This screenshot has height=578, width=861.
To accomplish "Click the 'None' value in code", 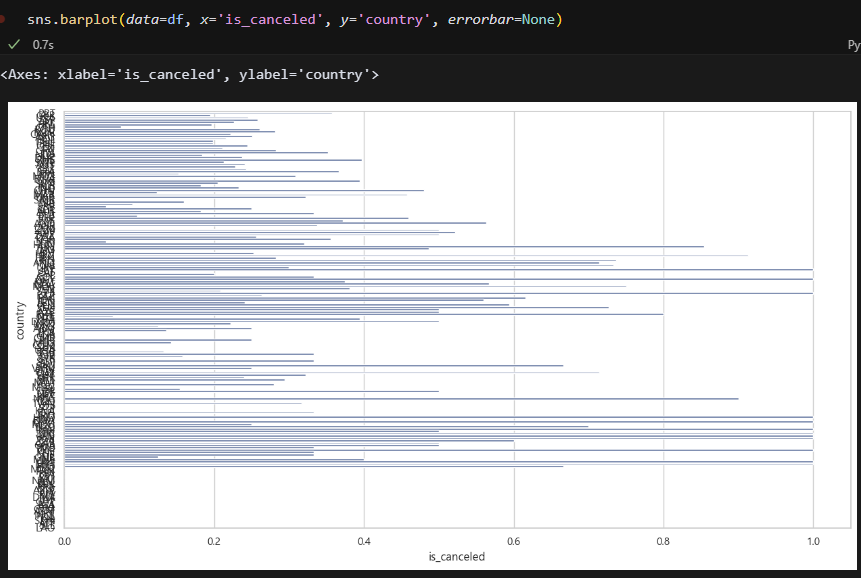I will 538,20.
